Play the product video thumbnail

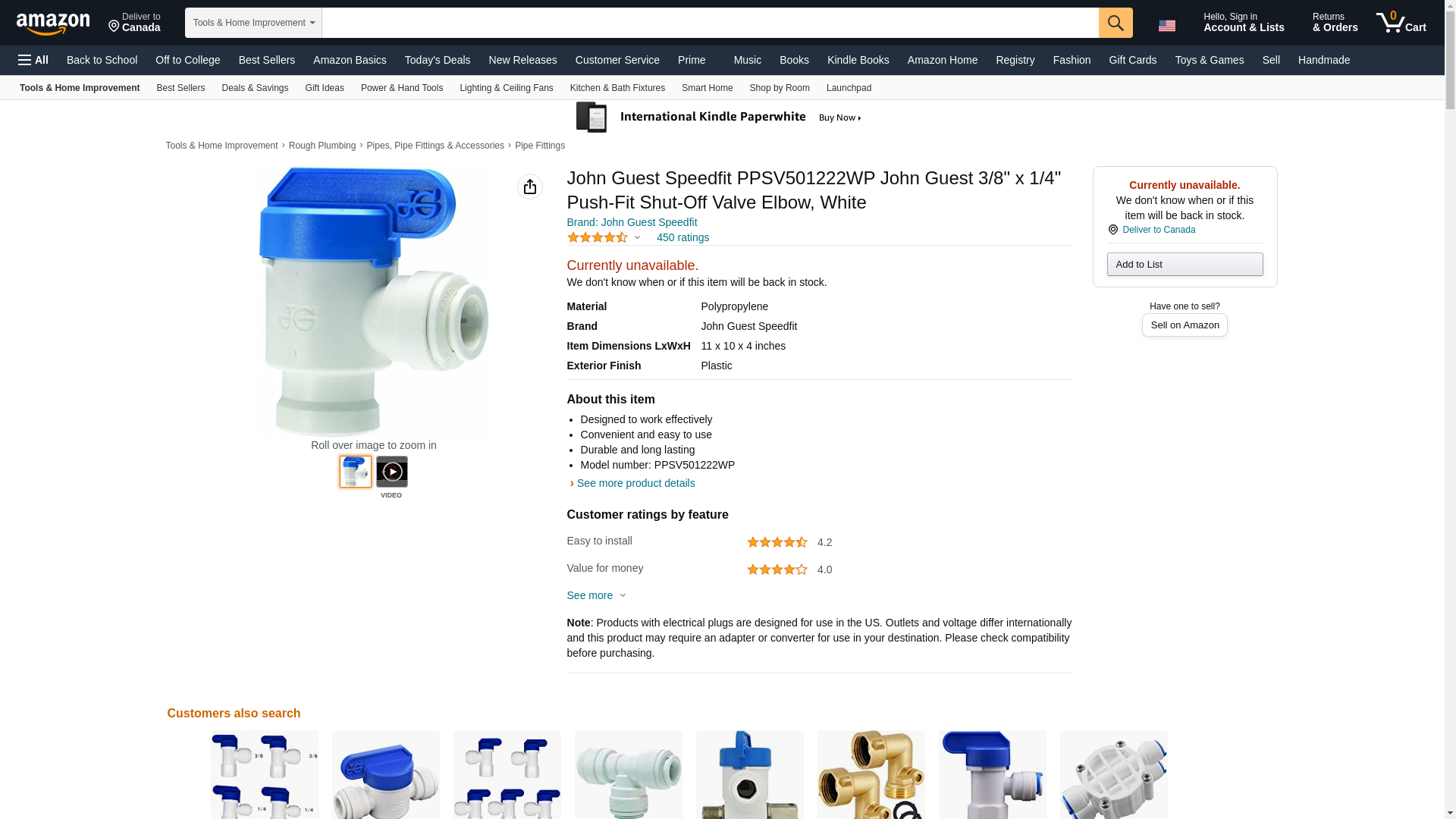(x=392, y=472)
